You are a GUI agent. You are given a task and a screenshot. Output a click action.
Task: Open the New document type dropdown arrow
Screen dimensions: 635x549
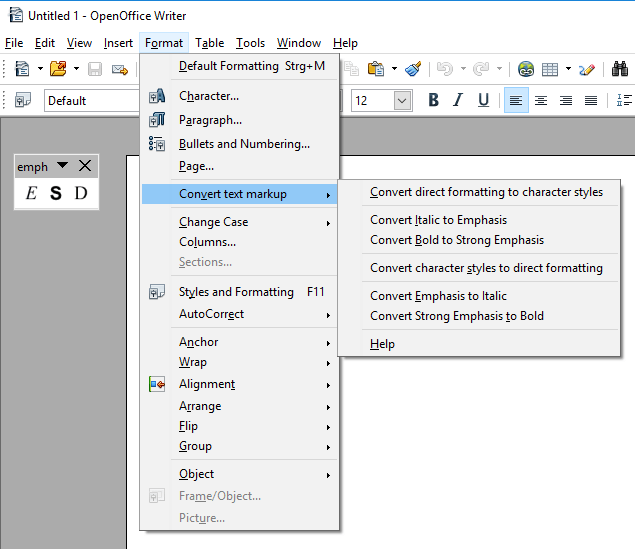40,69
